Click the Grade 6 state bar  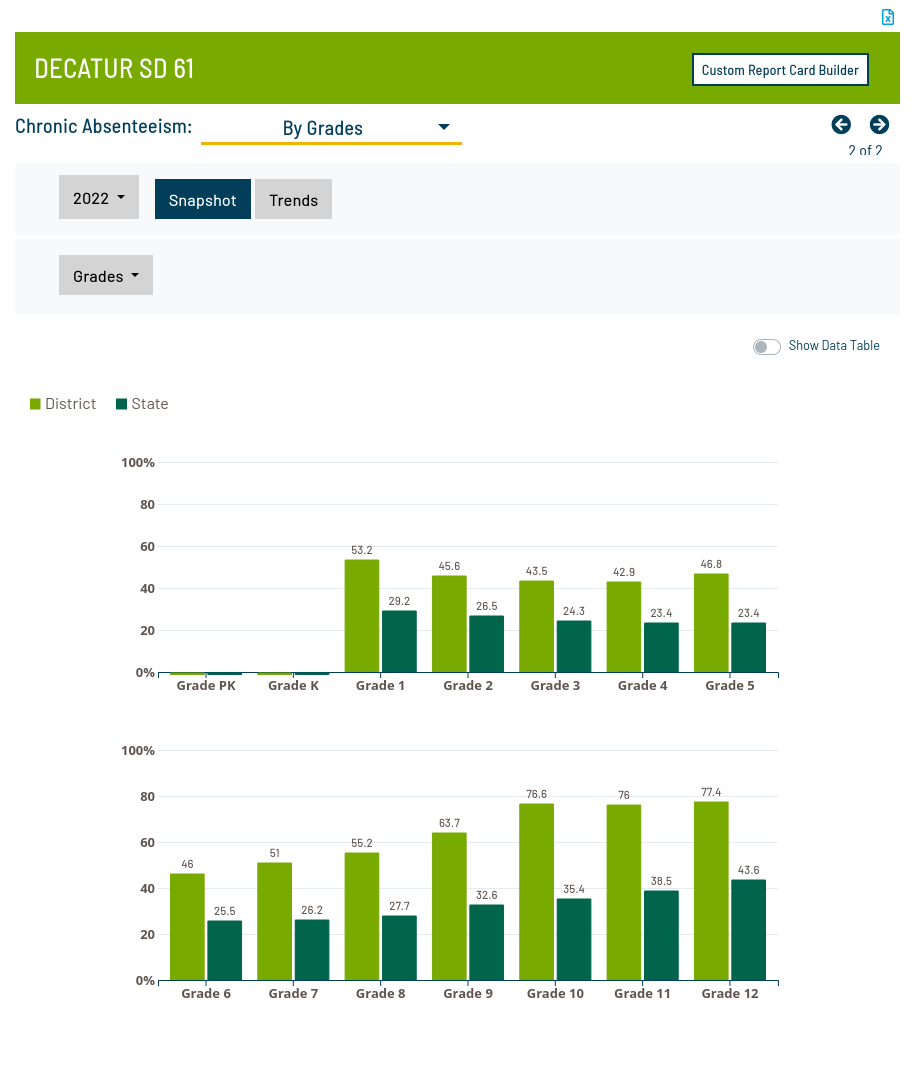click(x=225, y=950)
